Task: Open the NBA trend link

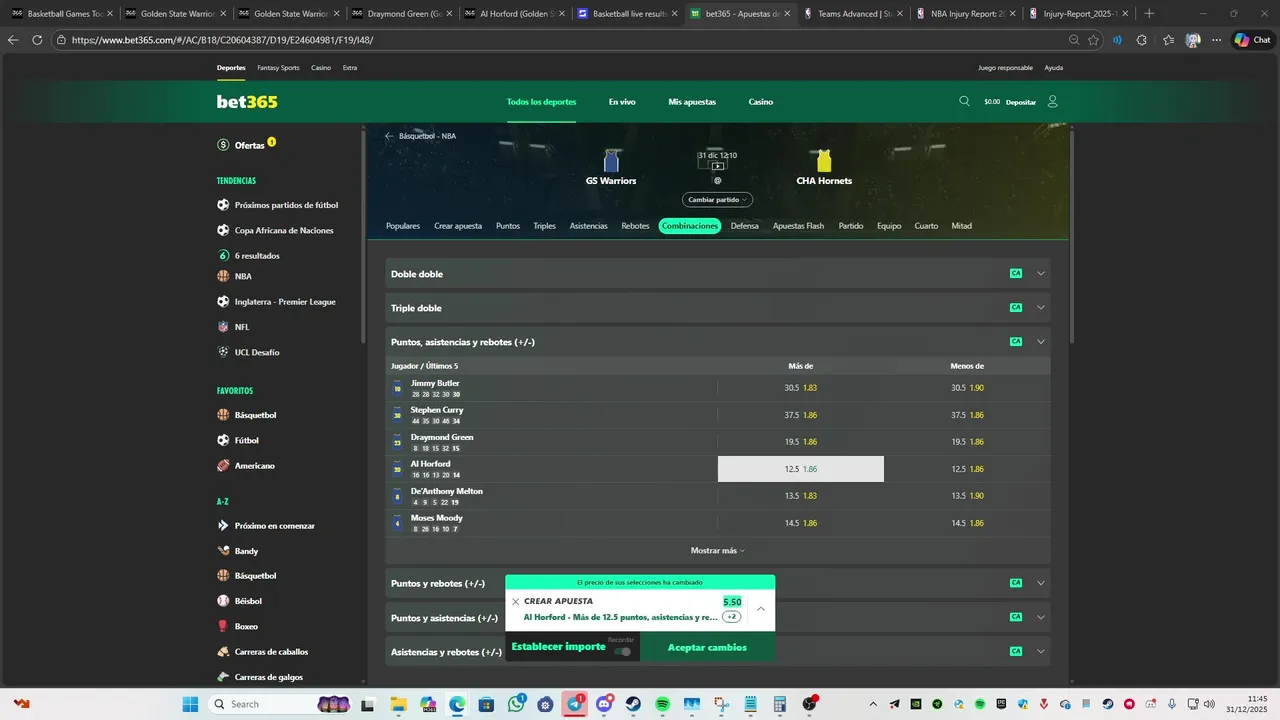Action: point(235,276)
